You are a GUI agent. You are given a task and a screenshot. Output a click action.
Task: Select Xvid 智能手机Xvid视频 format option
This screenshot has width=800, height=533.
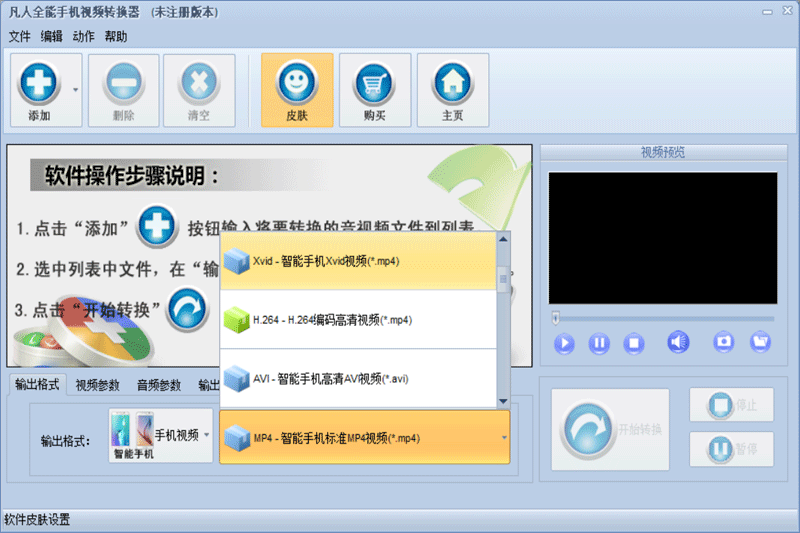pyautogui.click(x=358, y=261)
